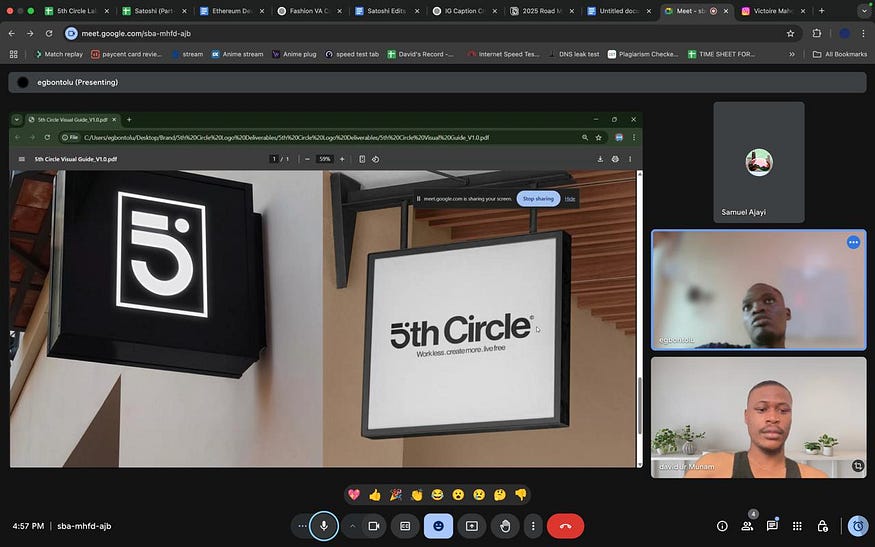Send the thumbs down reaction
Screen dimensions: 875x547
pos(521,495)
